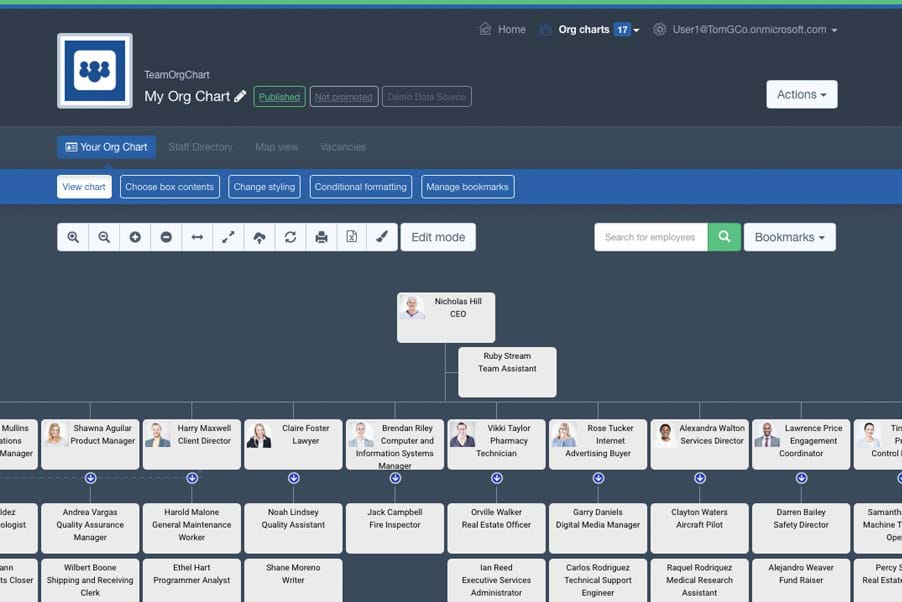Open the Actions dropdown menu

801,94
